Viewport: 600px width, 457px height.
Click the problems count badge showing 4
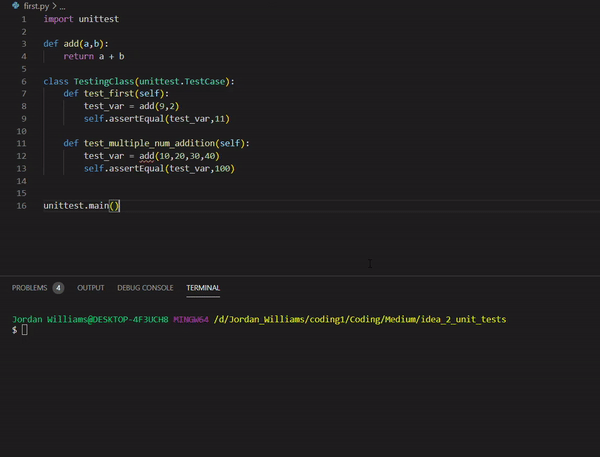click(59, 288)
